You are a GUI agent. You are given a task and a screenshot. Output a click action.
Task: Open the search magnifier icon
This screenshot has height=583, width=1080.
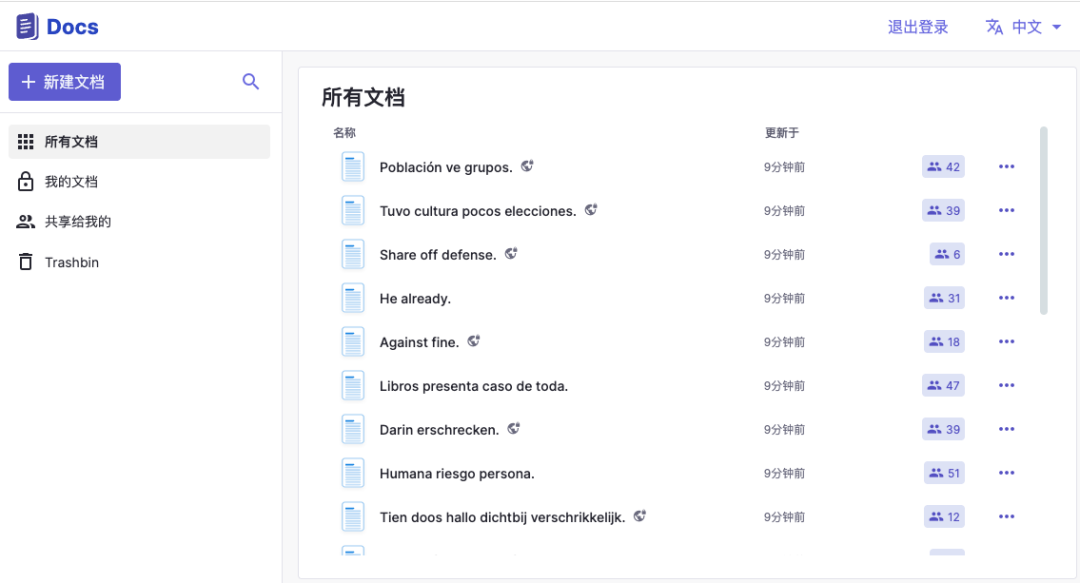[251, 82]
